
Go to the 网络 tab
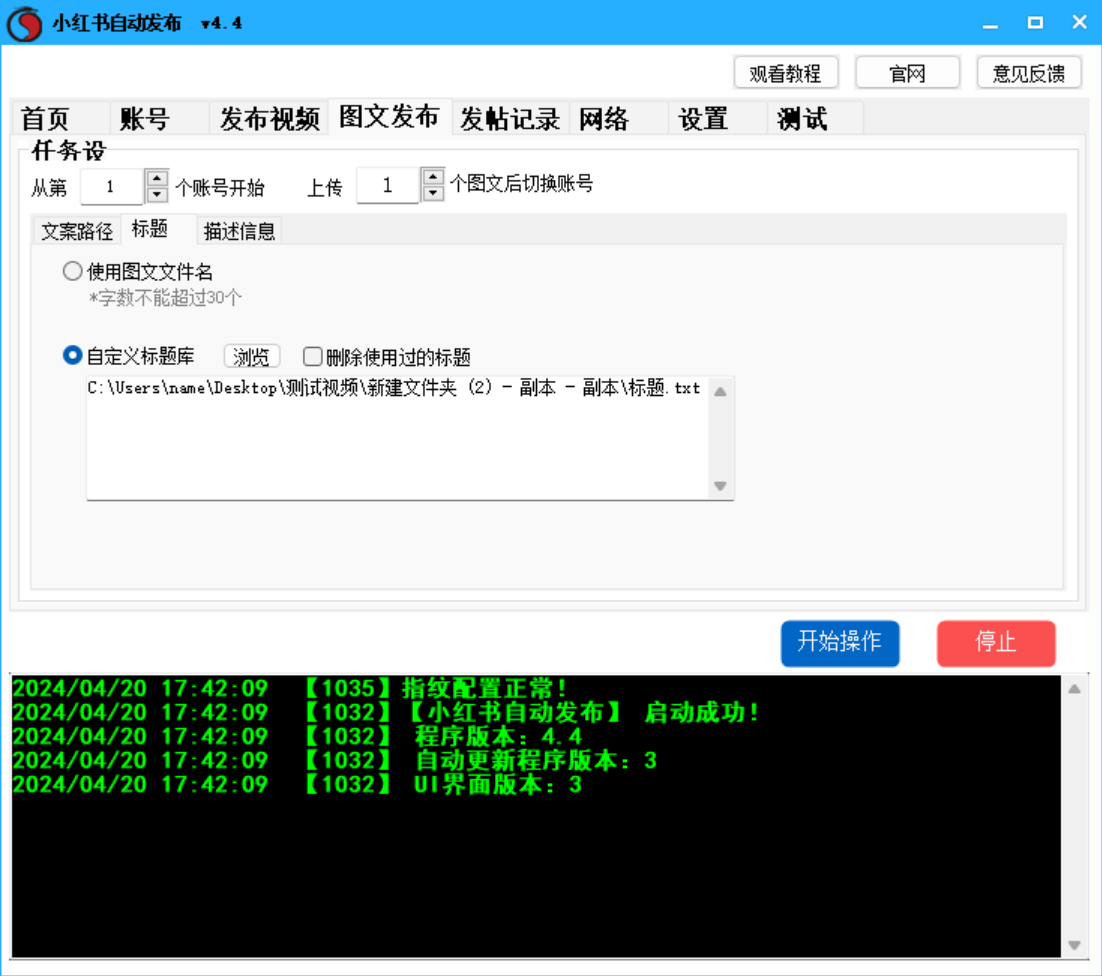click(618, 118)
